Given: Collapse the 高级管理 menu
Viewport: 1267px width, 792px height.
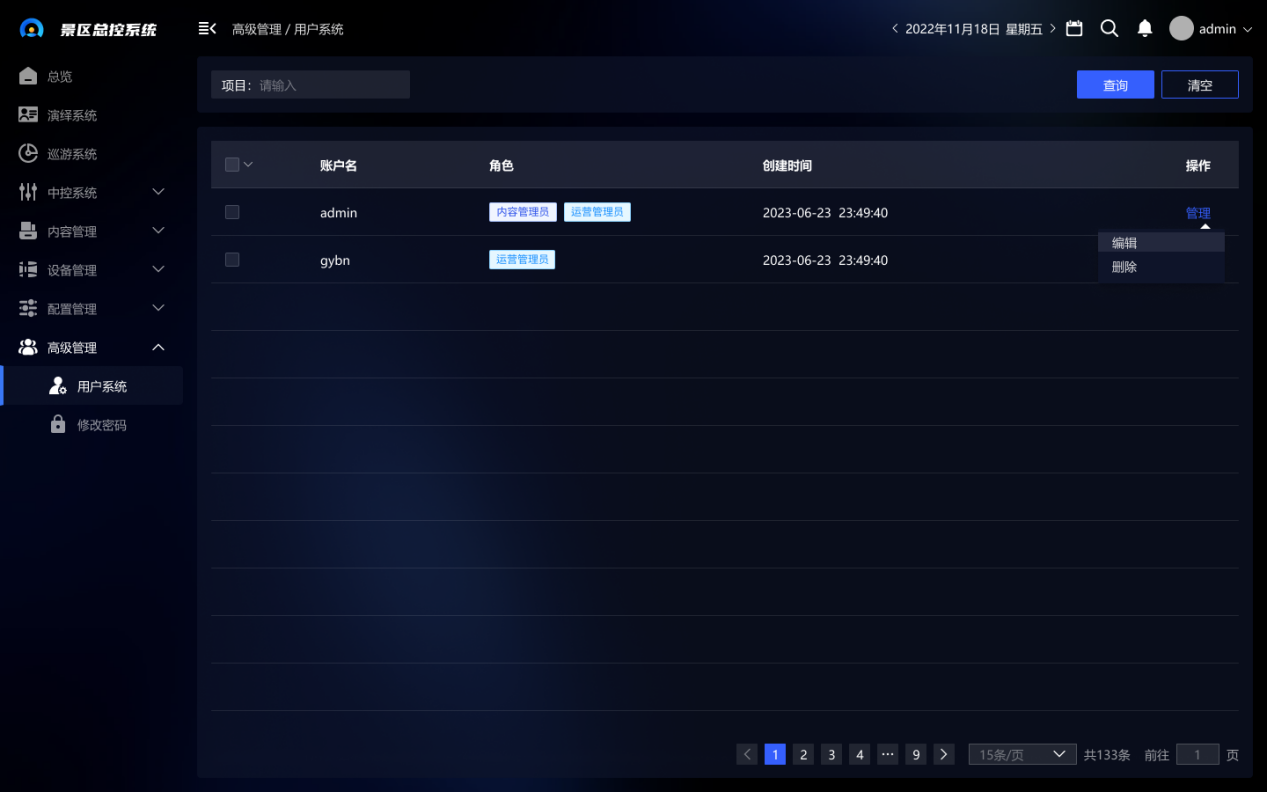Looking at the screenshot, I should coord(158,347).
